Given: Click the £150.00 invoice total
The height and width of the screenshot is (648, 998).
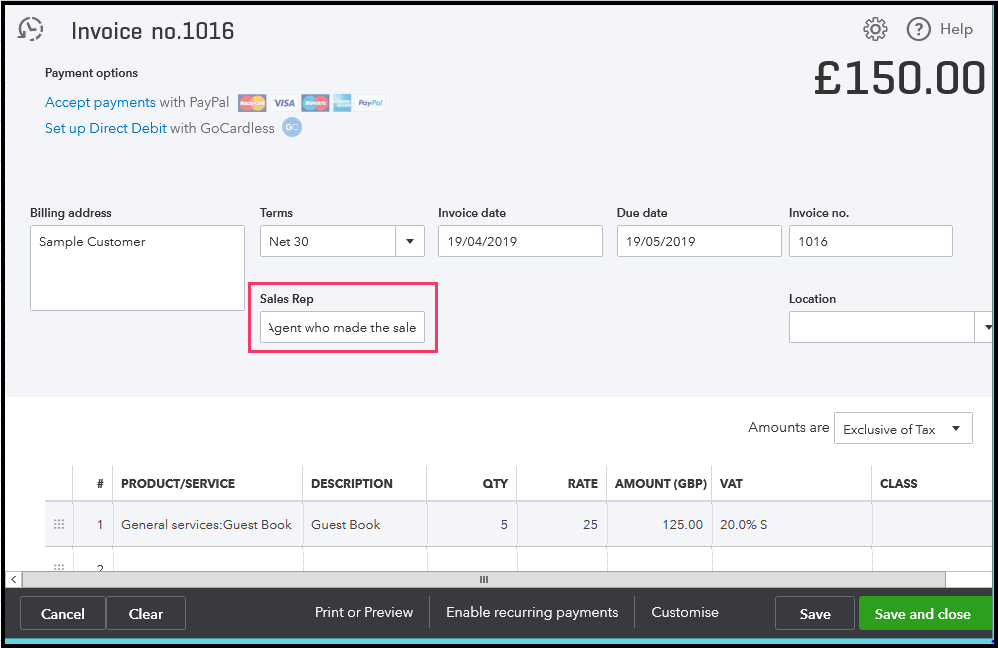Looking at the screenshot, I should (900, 78).
